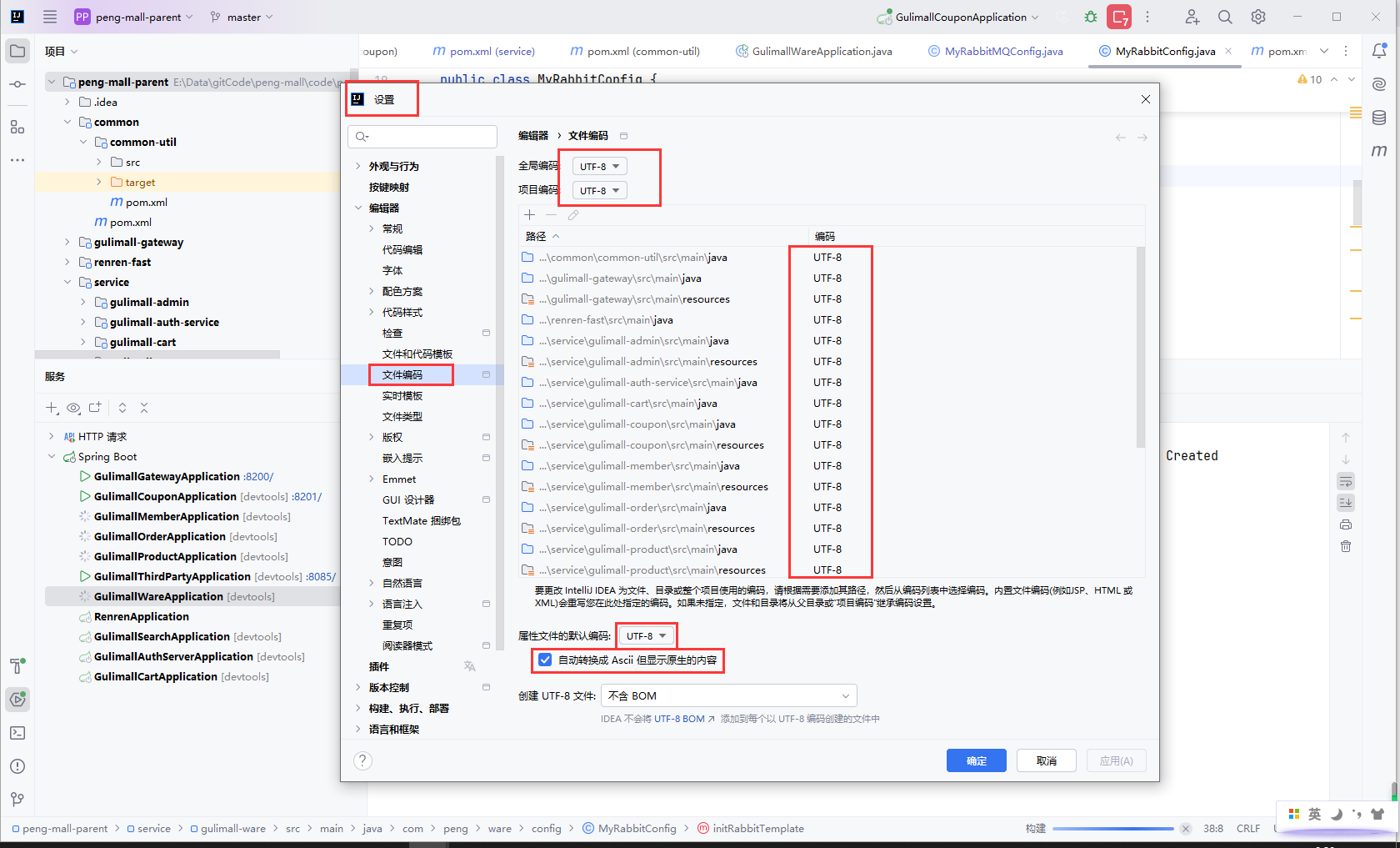Viewport: 1400px width, 848px height.
Task: Open the :8200/ link for GulimallGatewayApplication
Action: pyautogui.click(x=258, y=476)
